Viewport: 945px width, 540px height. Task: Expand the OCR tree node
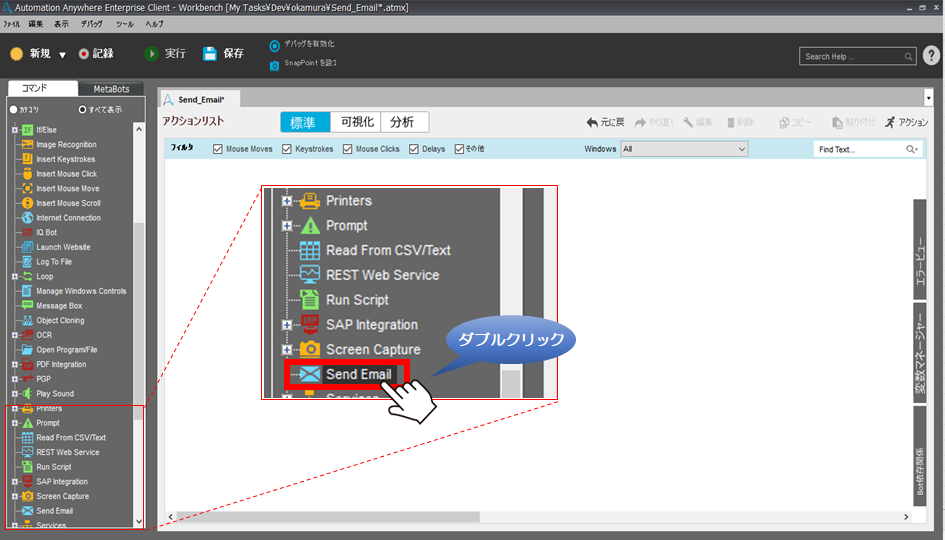tap(15, 334)
